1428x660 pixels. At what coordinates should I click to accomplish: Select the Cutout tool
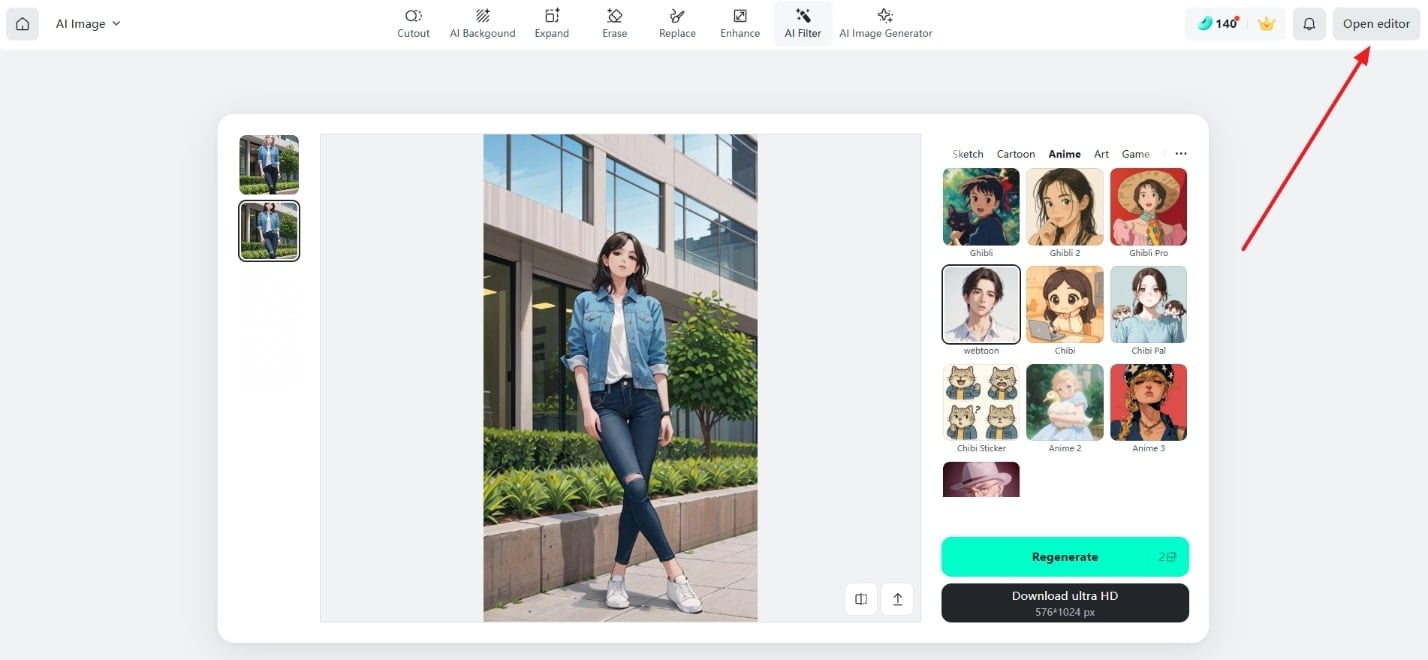(413, 24)
